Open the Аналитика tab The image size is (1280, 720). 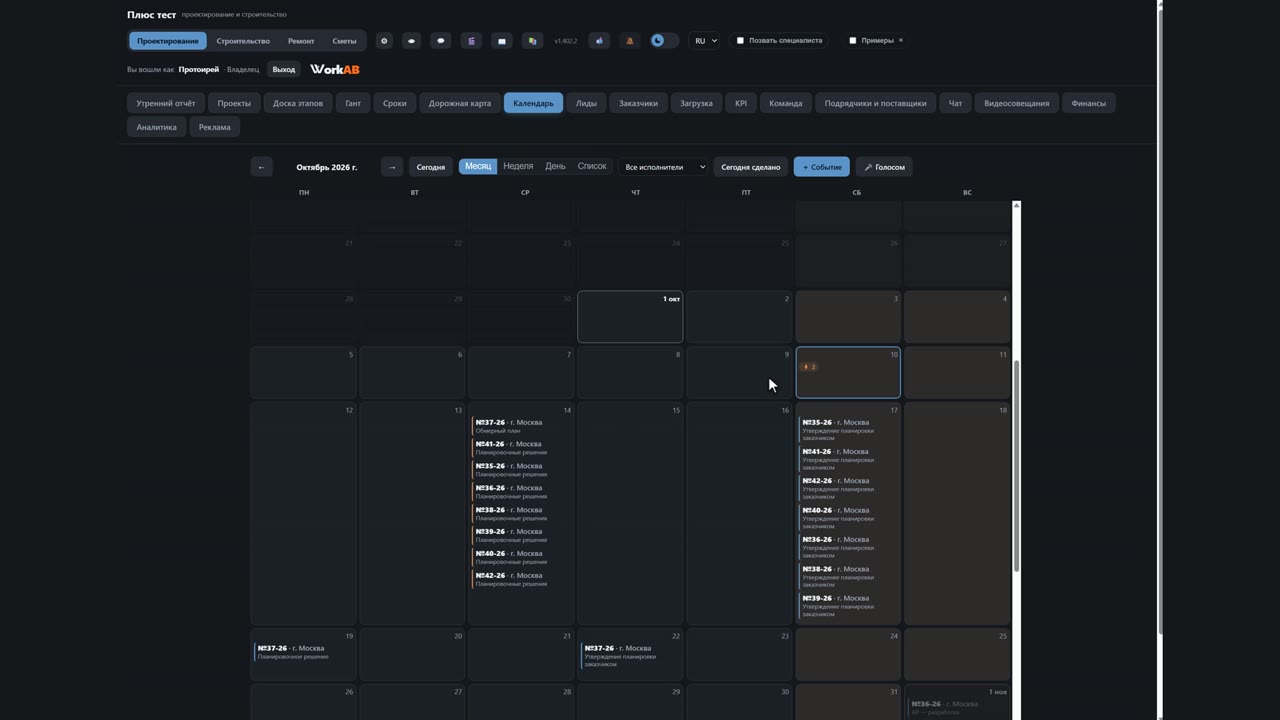(x=156, y=127)
